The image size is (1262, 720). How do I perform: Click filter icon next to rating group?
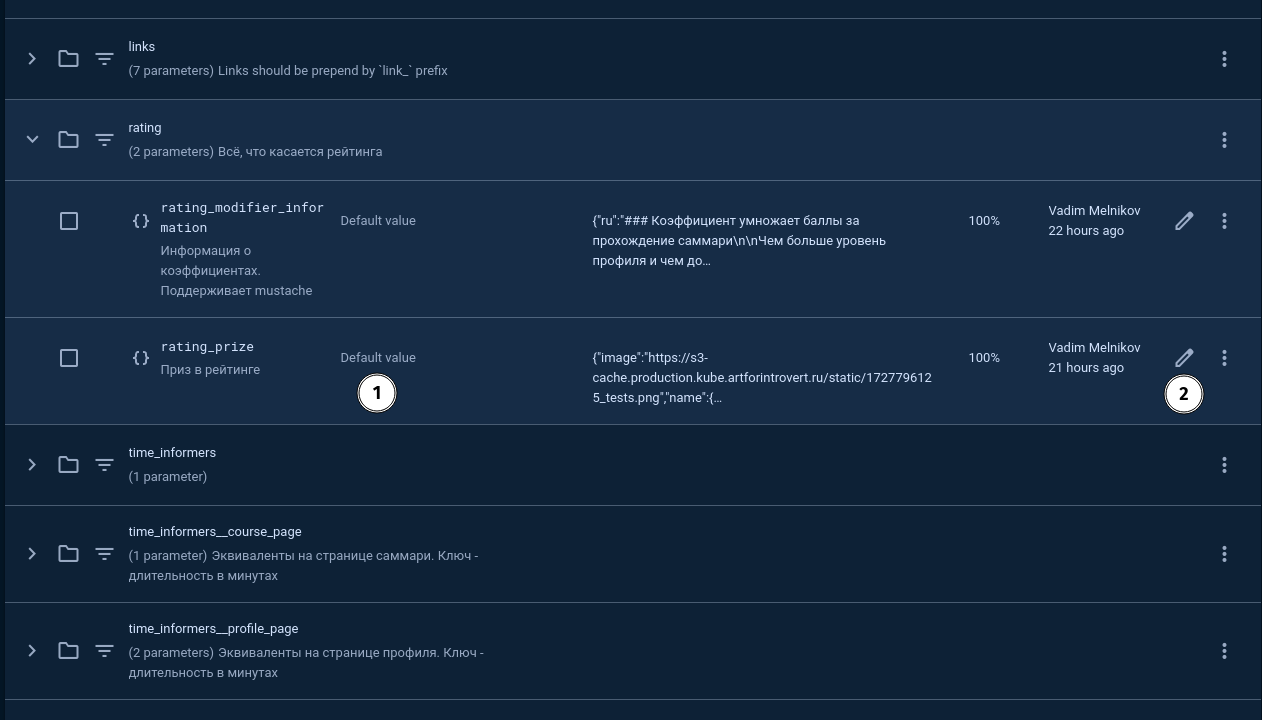104,140
